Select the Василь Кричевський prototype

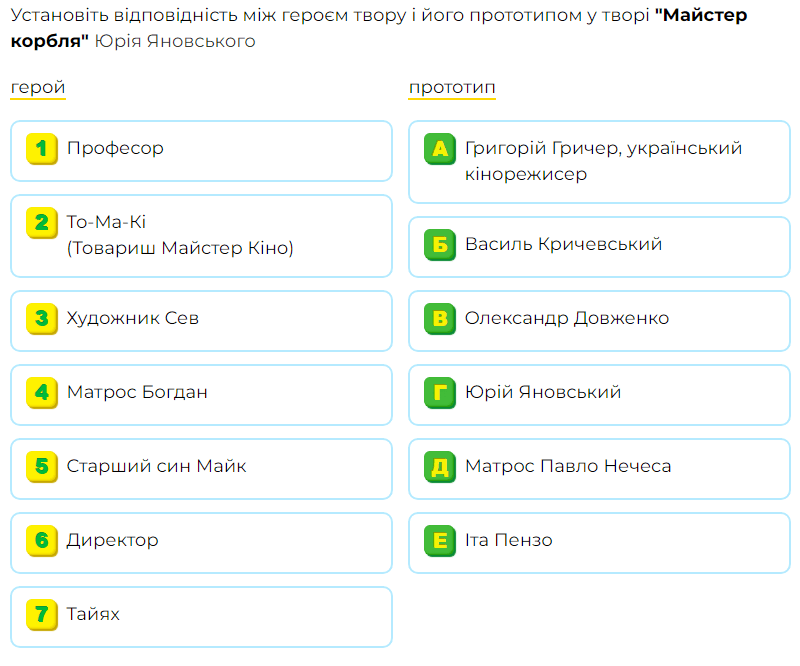pos(599,247)
